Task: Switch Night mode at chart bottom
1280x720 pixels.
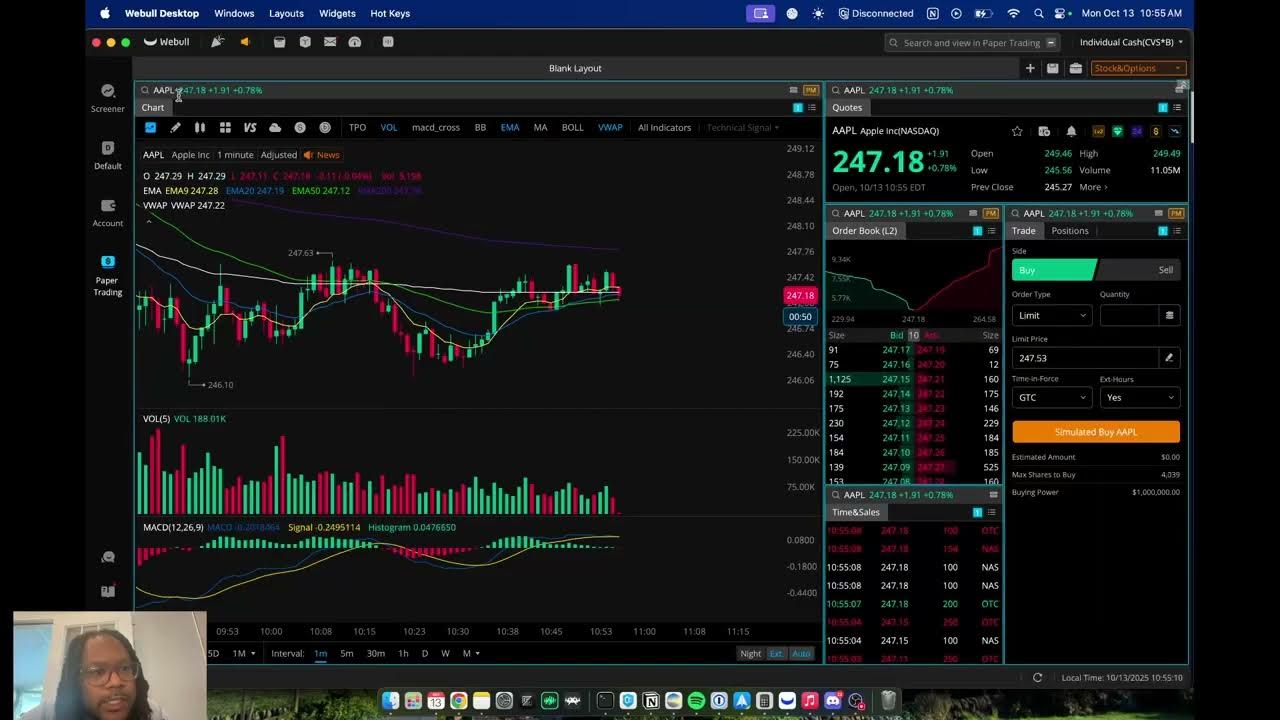Action: 750,652
